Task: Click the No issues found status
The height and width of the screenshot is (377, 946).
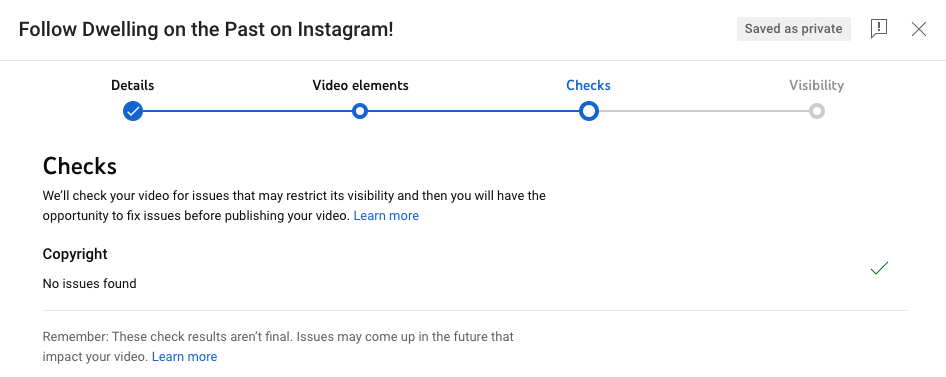Action: tap(89, 284)
